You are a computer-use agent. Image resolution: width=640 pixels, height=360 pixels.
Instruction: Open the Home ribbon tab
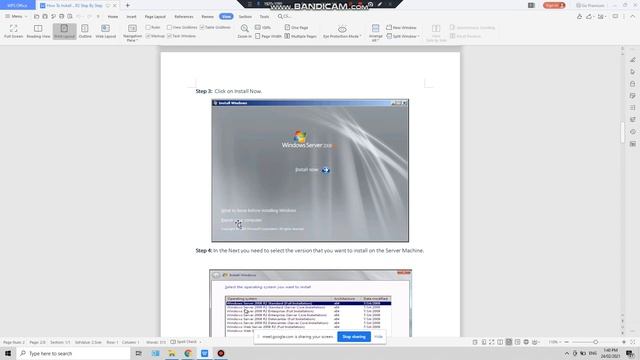pos(113,17)
